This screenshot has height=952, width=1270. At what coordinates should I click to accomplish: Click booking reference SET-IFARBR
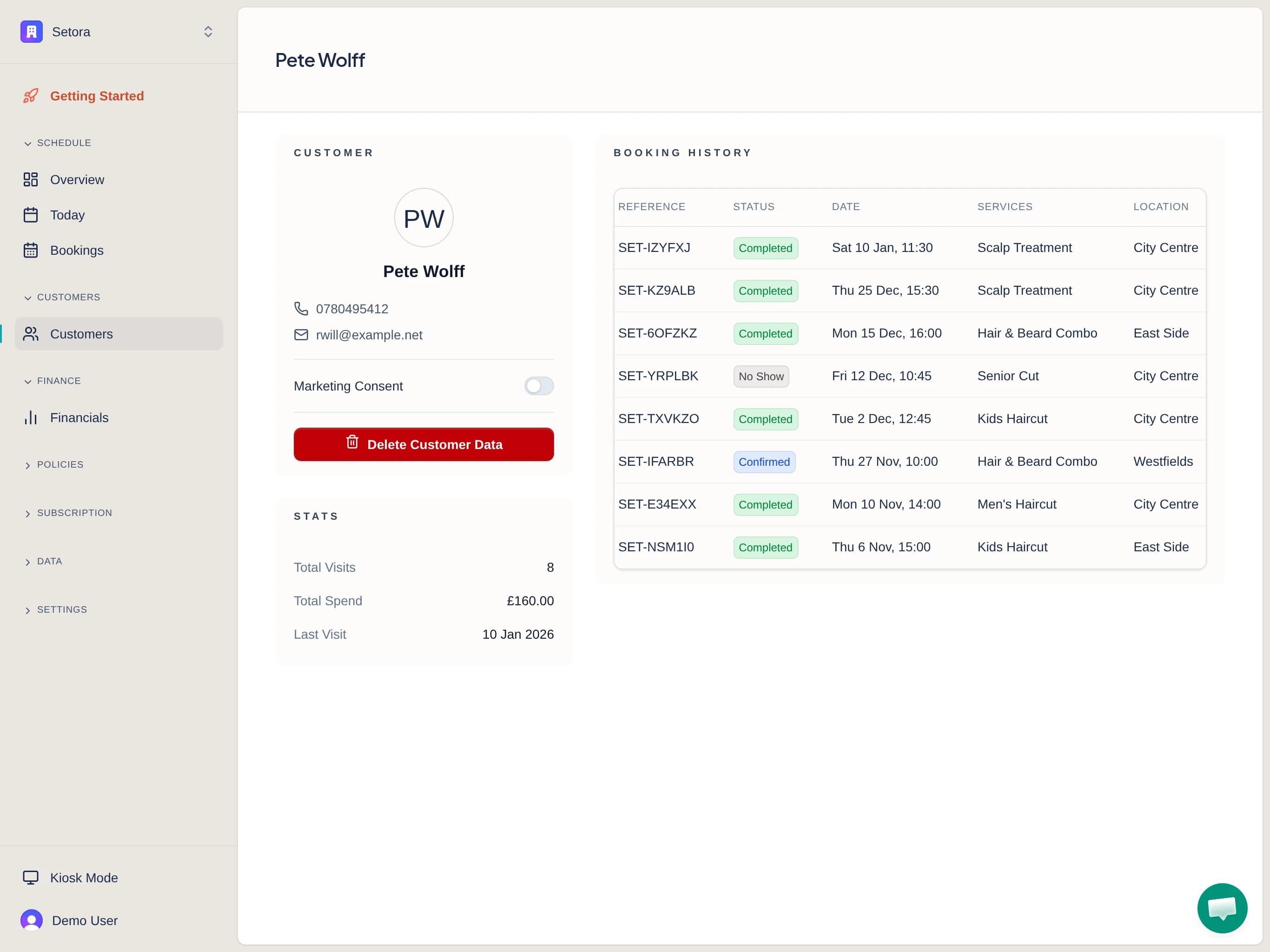point(656,461)
